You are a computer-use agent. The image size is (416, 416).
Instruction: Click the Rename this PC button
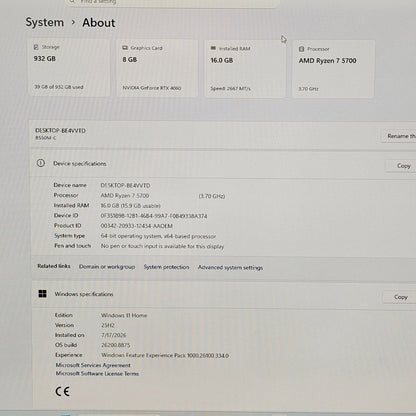click(x=400, y=136)
